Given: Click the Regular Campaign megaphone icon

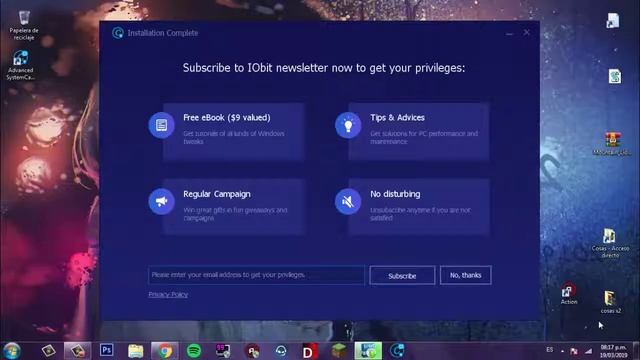Looking at the screenshot, I should pyautogui.click(x=162, y=201).
